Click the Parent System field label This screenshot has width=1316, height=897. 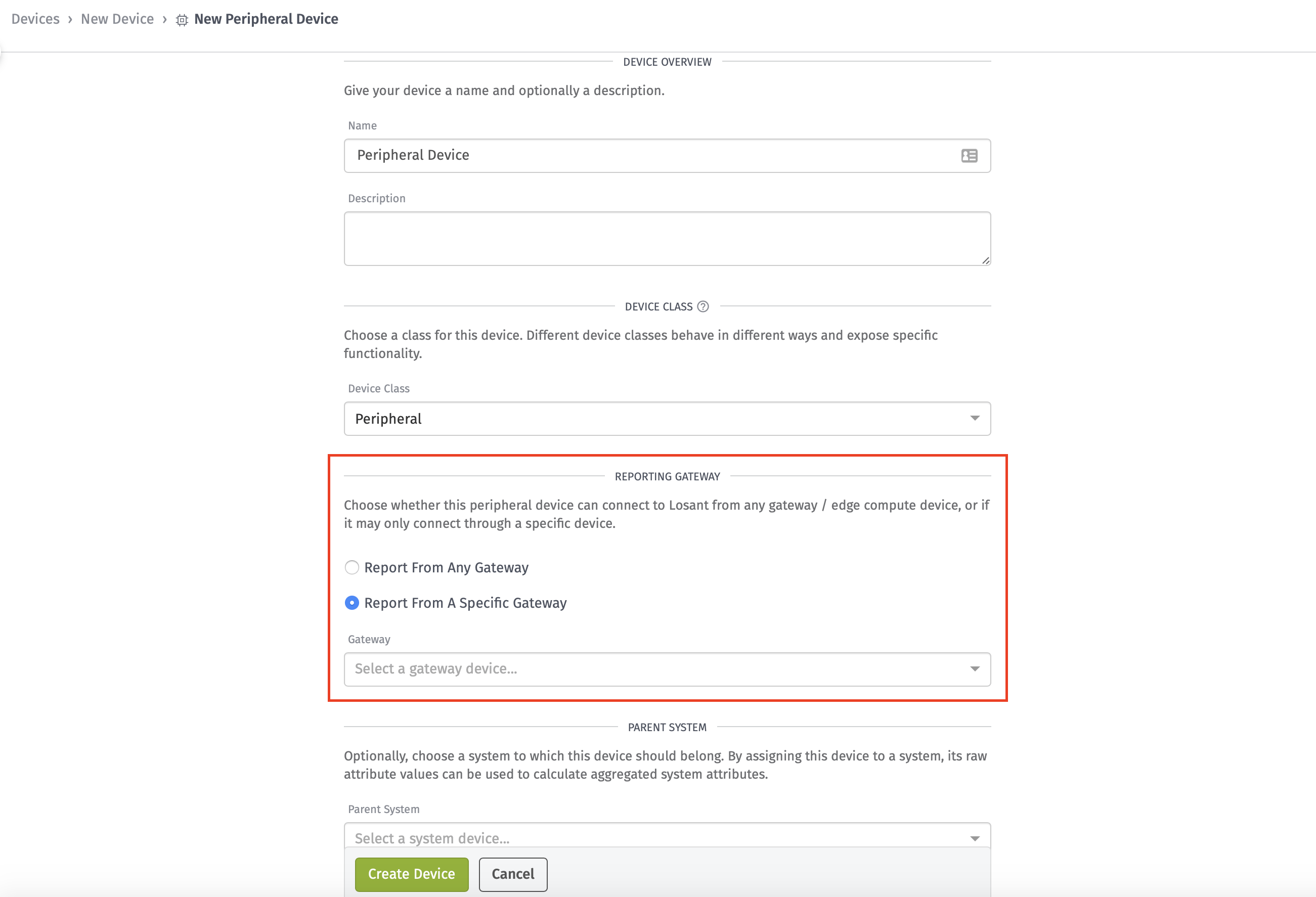(x=384, y=809)
